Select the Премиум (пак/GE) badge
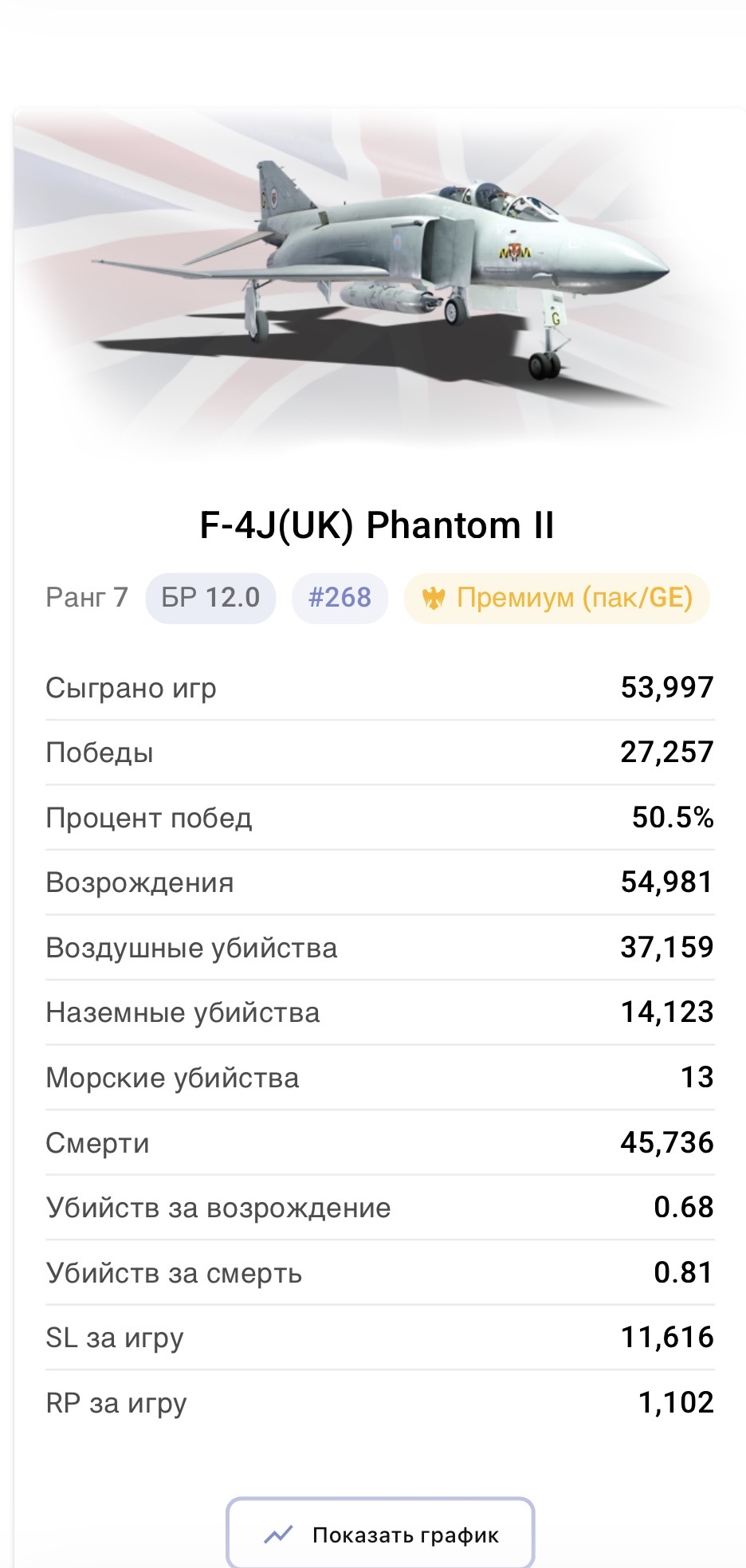Viewport: 746px width, 1568px height. coord(556,598)
